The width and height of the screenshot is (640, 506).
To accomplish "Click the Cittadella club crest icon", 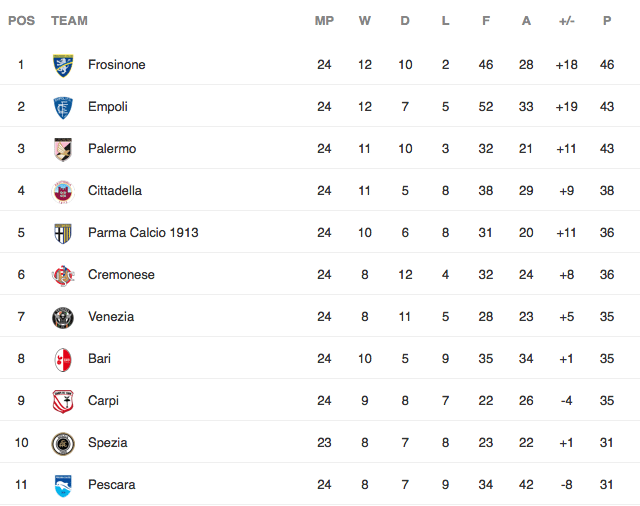I will (x=63, y=191).
